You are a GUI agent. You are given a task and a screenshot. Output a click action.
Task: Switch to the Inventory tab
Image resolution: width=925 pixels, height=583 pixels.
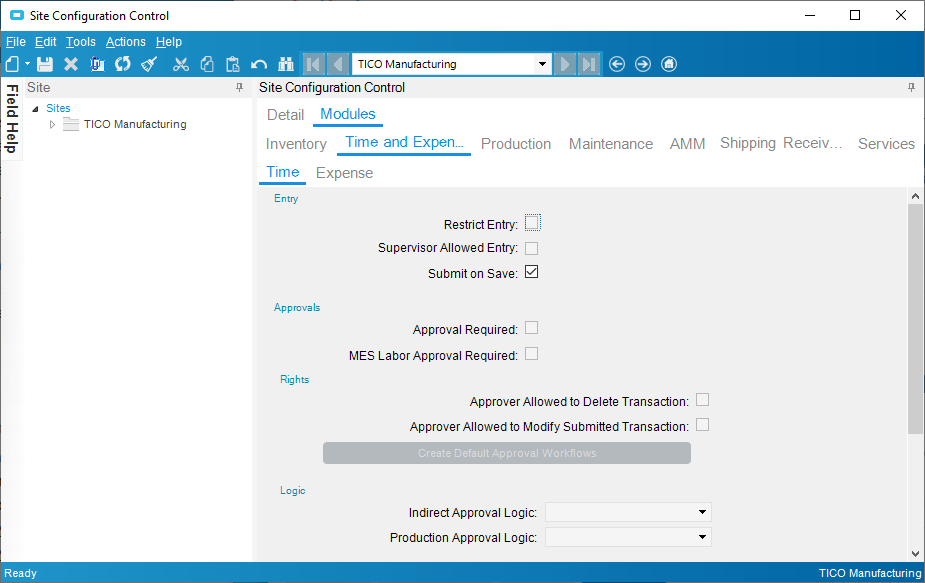point(296,144)
